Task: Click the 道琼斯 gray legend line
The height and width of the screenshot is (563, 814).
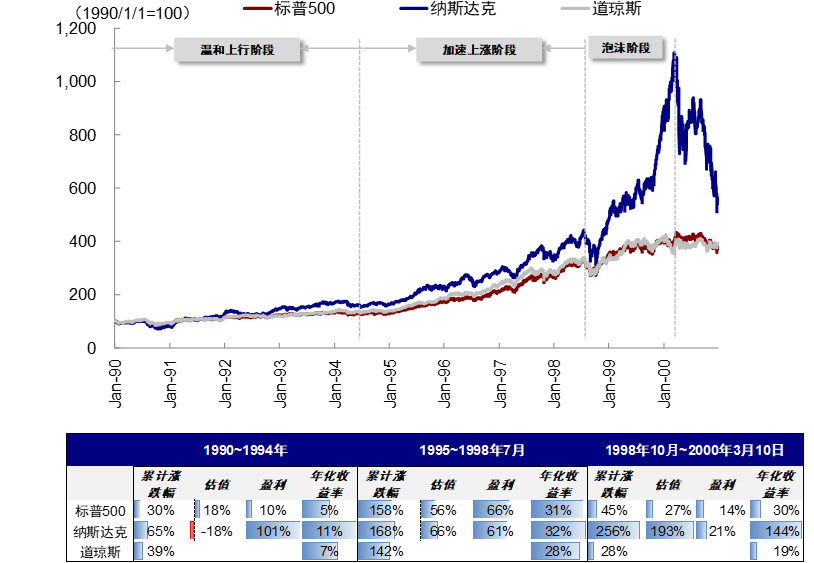Action: coord(576,9)
